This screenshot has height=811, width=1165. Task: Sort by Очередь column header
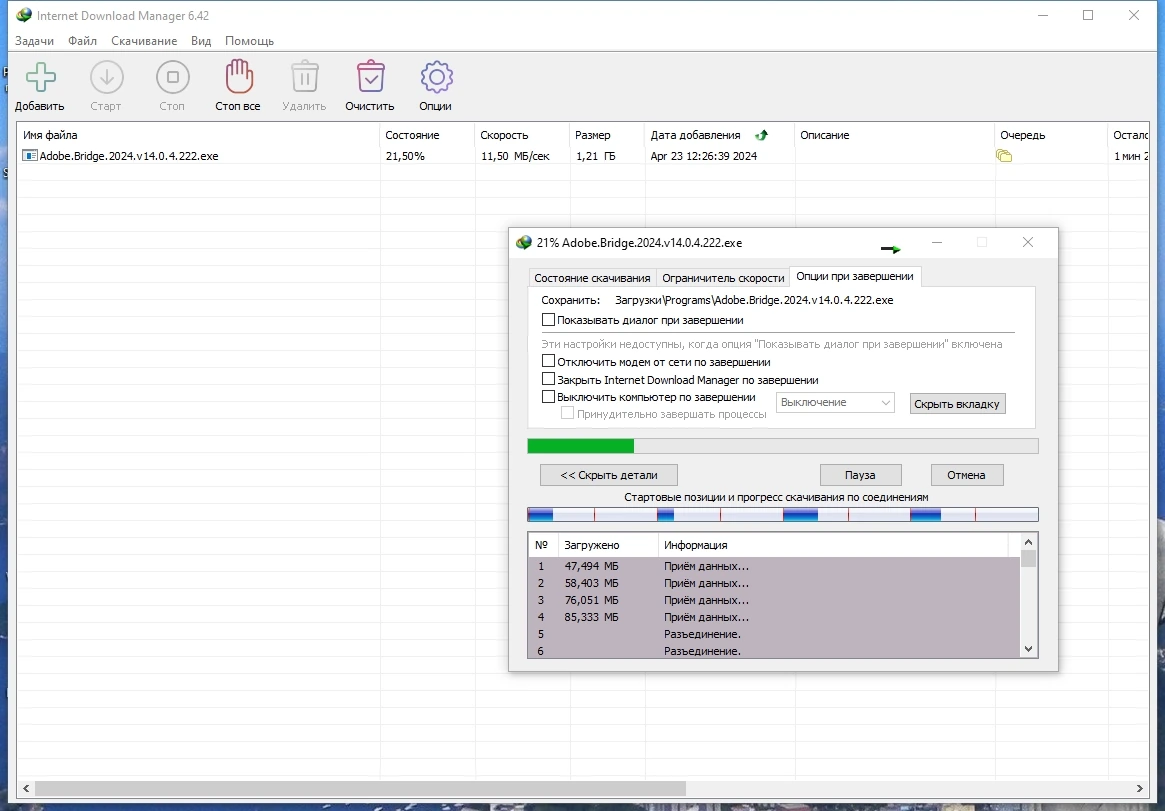(x=1051, y=135)
